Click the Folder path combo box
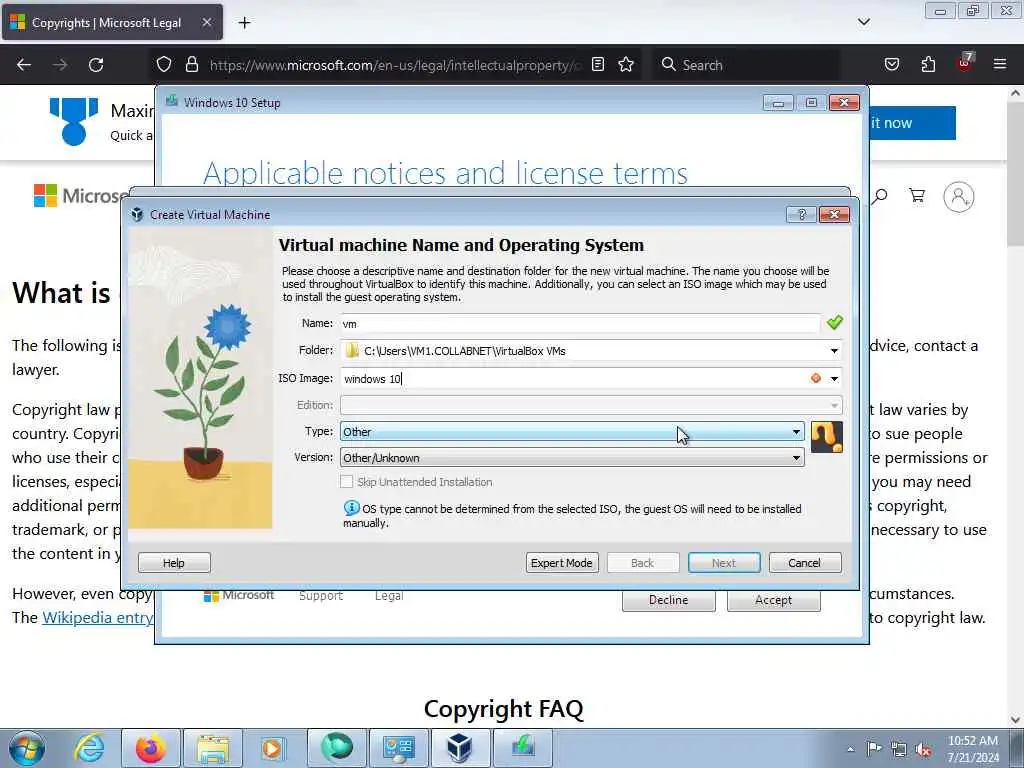 pos(591,351)
